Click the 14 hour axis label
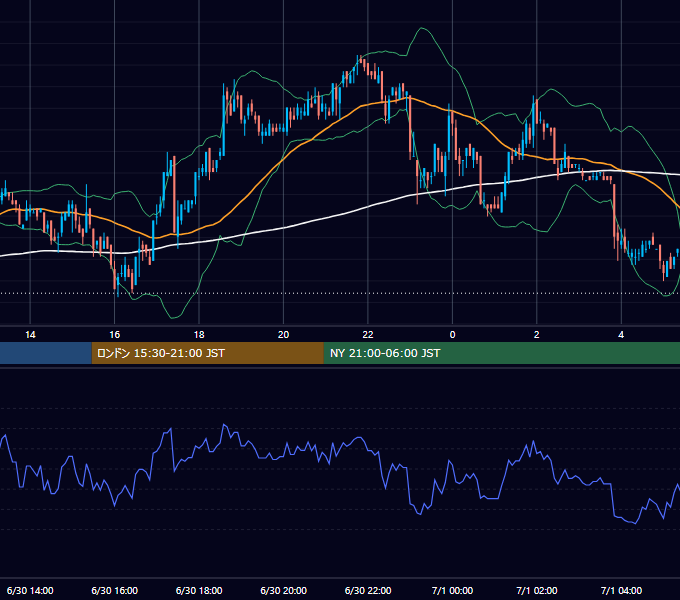Screen dimensions: 680x600 tap(30, 335)
